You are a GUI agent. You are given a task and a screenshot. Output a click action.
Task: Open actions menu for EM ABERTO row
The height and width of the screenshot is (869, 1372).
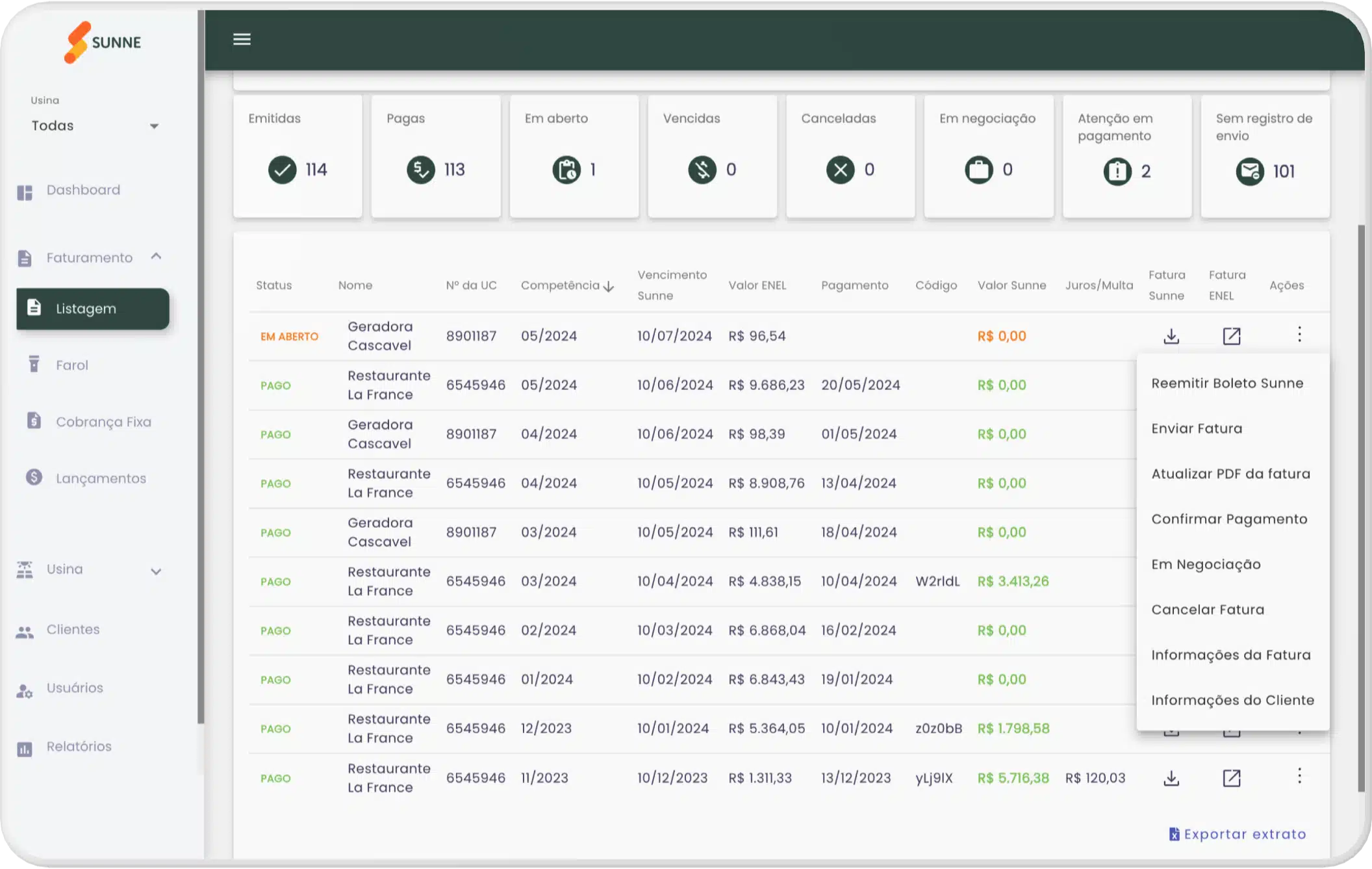(x=1299, y=334)
